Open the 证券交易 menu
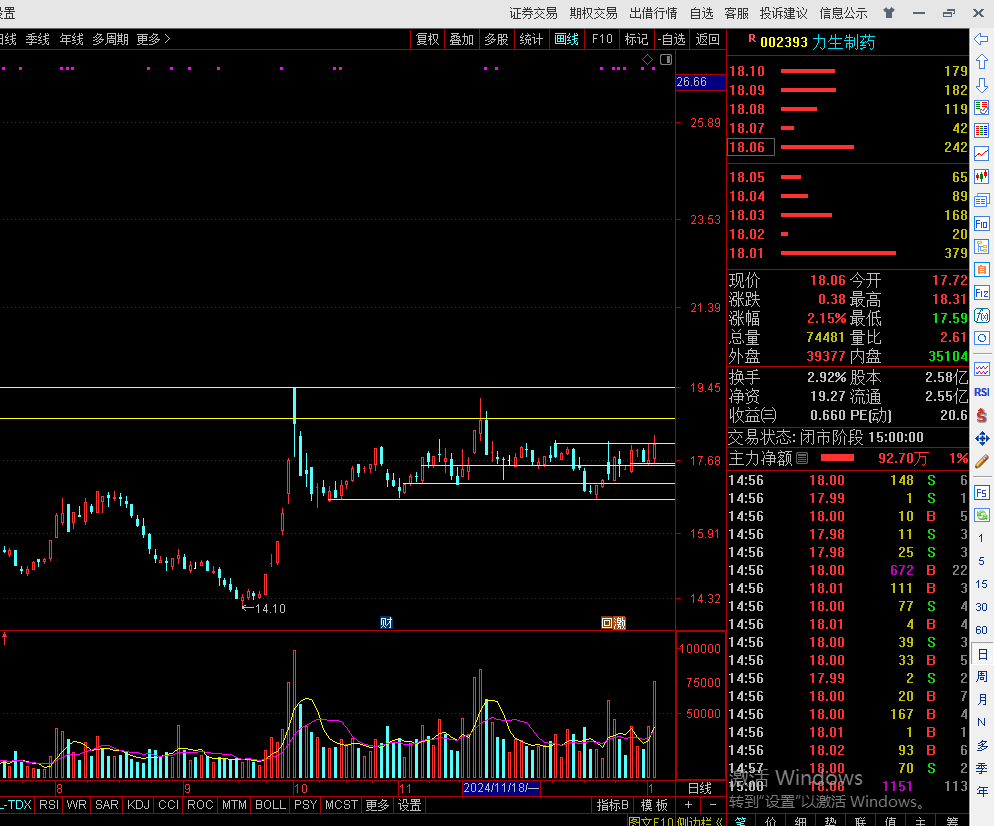The width and height of the screenshot is (994, 826). click(533, 13)
